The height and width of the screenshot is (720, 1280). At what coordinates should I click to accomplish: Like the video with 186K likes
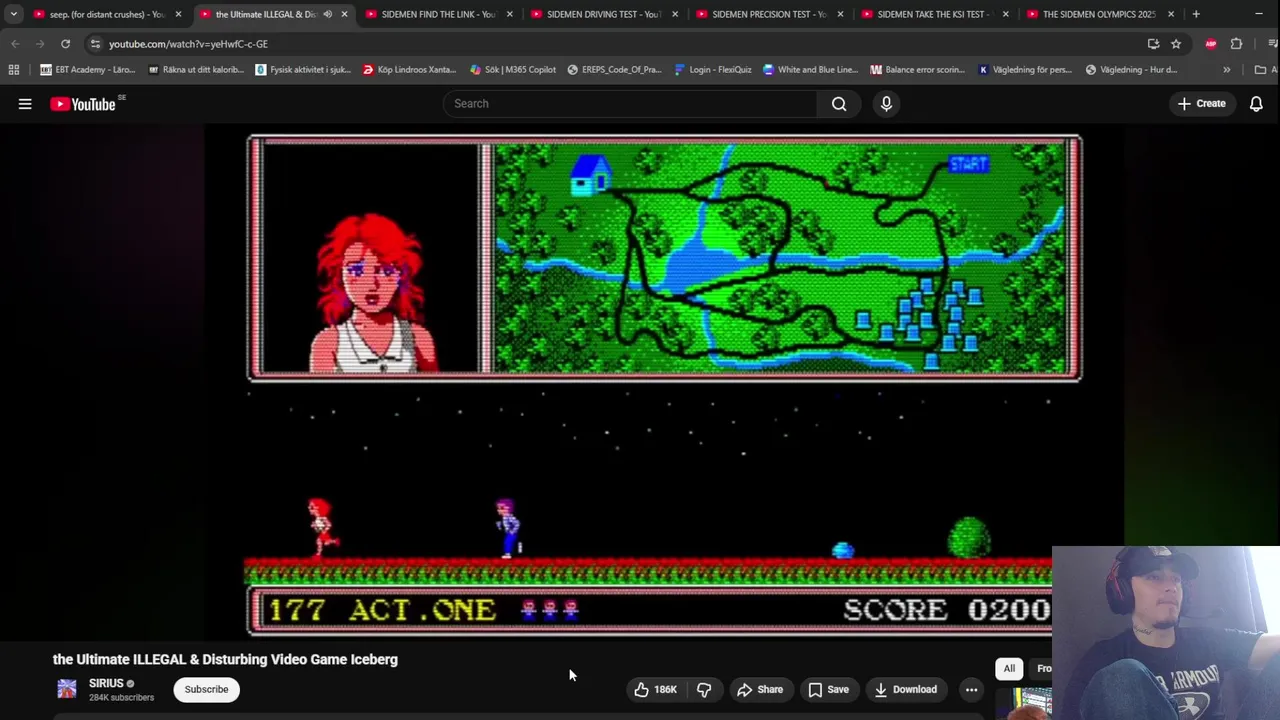[x=655, y=689]
